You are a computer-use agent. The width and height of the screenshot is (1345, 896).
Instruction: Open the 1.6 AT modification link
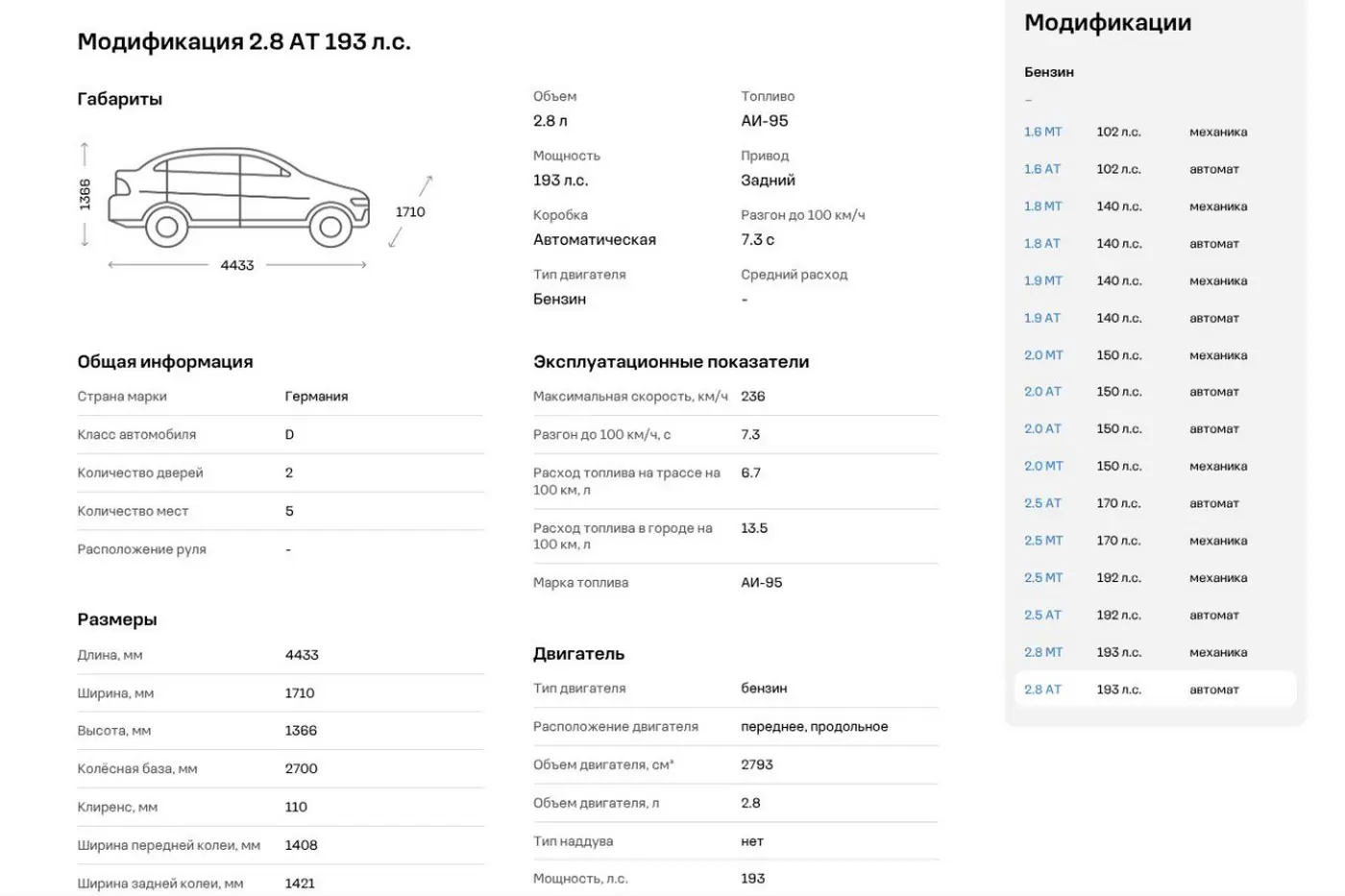tap(1042, 169)
